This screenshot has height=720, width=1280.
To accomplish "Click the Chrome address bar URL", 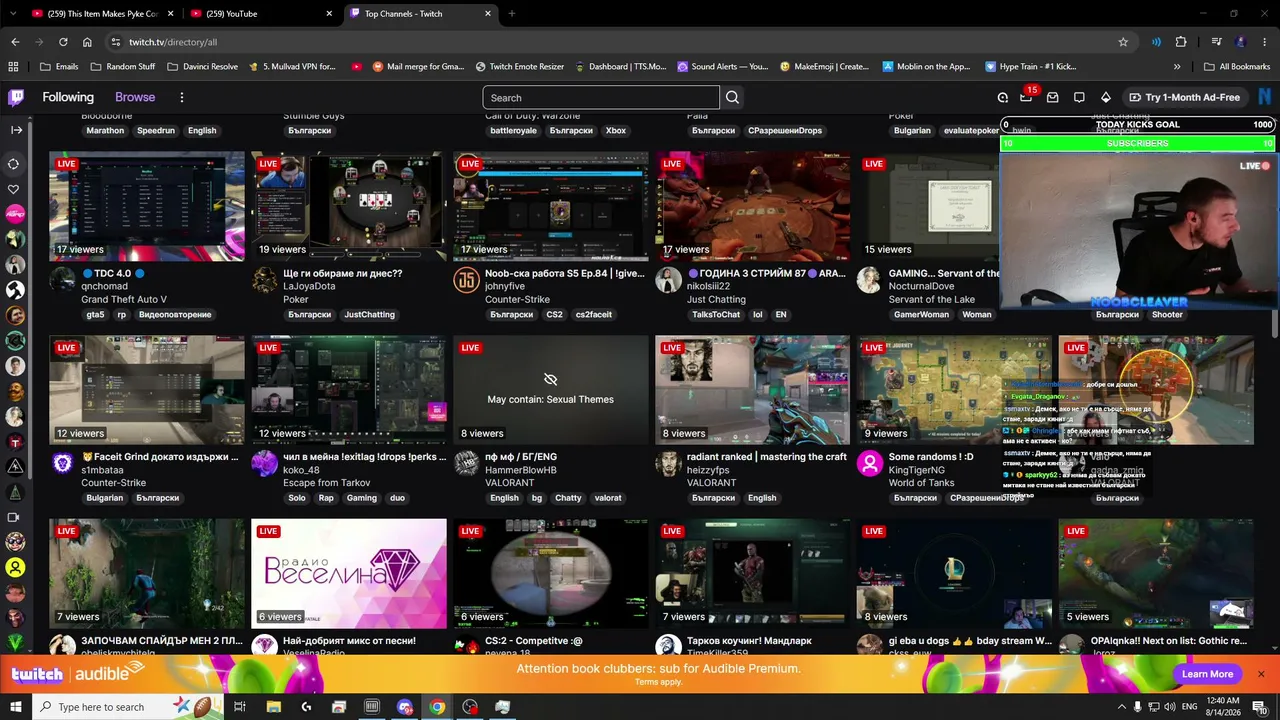I will pyautogui.click(x=173, y=42).
